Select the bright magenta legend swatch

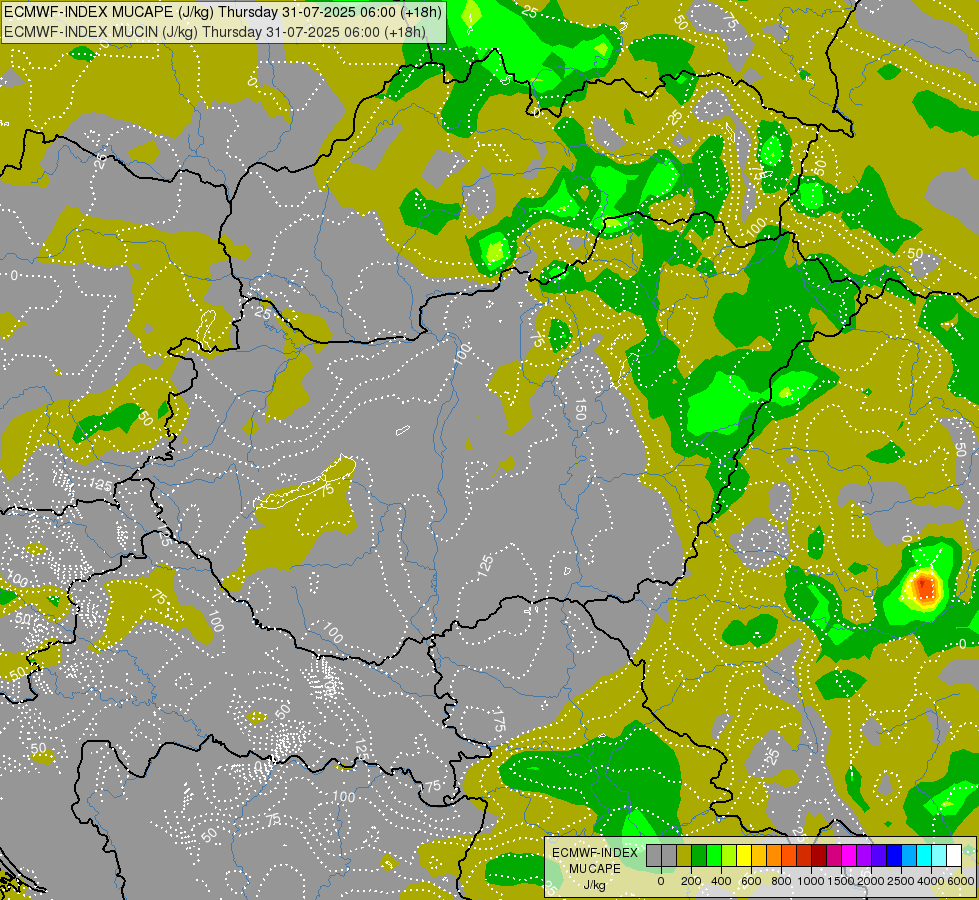(849, 855)
